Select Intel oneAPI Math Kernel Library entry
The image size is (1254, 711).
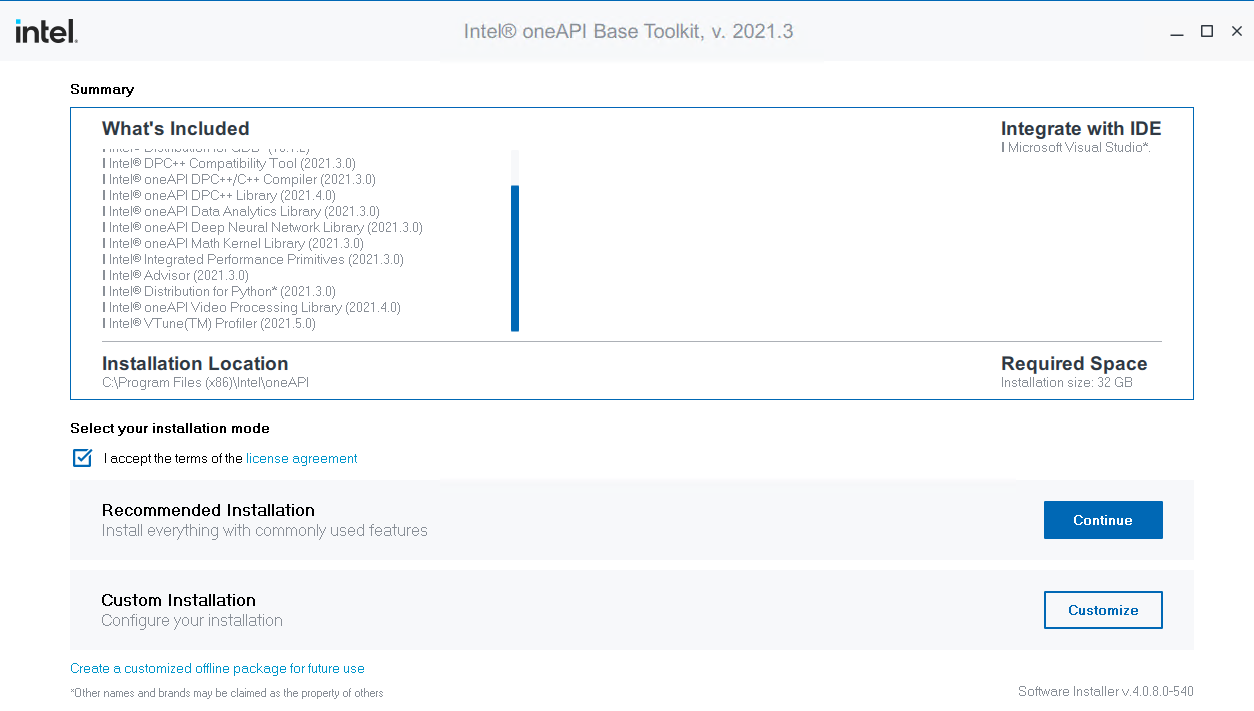[233, 243]
